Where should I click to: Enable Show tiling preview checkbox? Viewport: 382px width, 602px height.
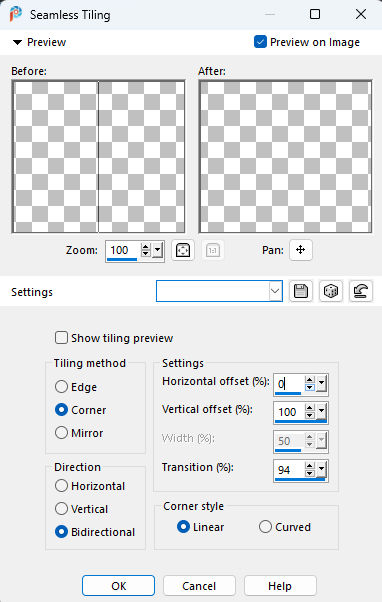click(61, 338)
